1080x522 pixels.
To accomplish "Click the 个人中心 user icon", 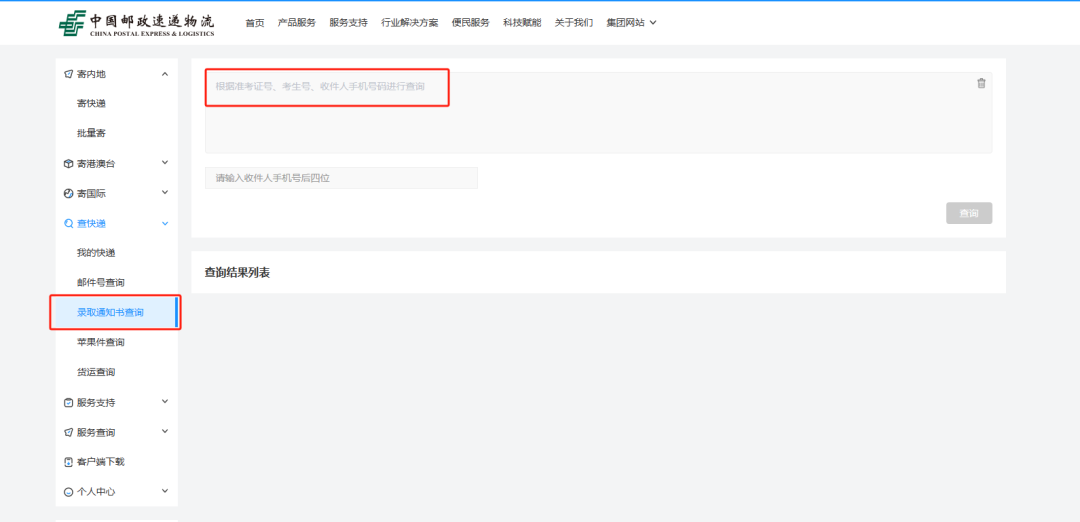I will pos(68,492).
